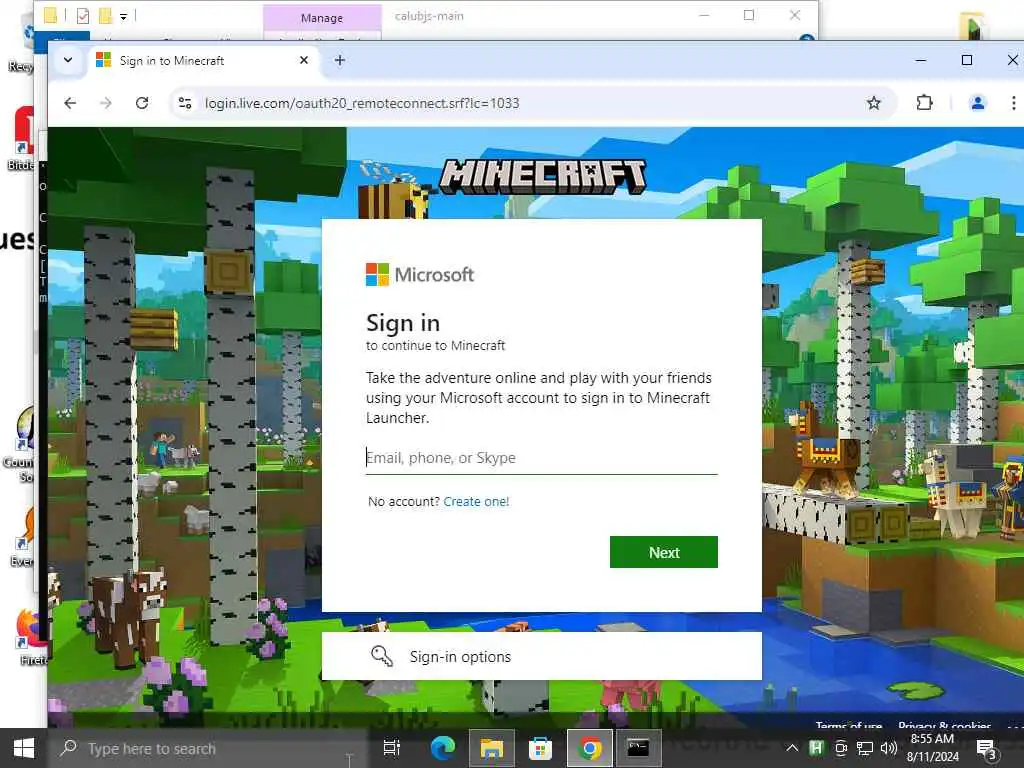Viewport: 1024px width, 768px height.
Task: Show hidden system tray icons
Action: (x=792, y=748)
